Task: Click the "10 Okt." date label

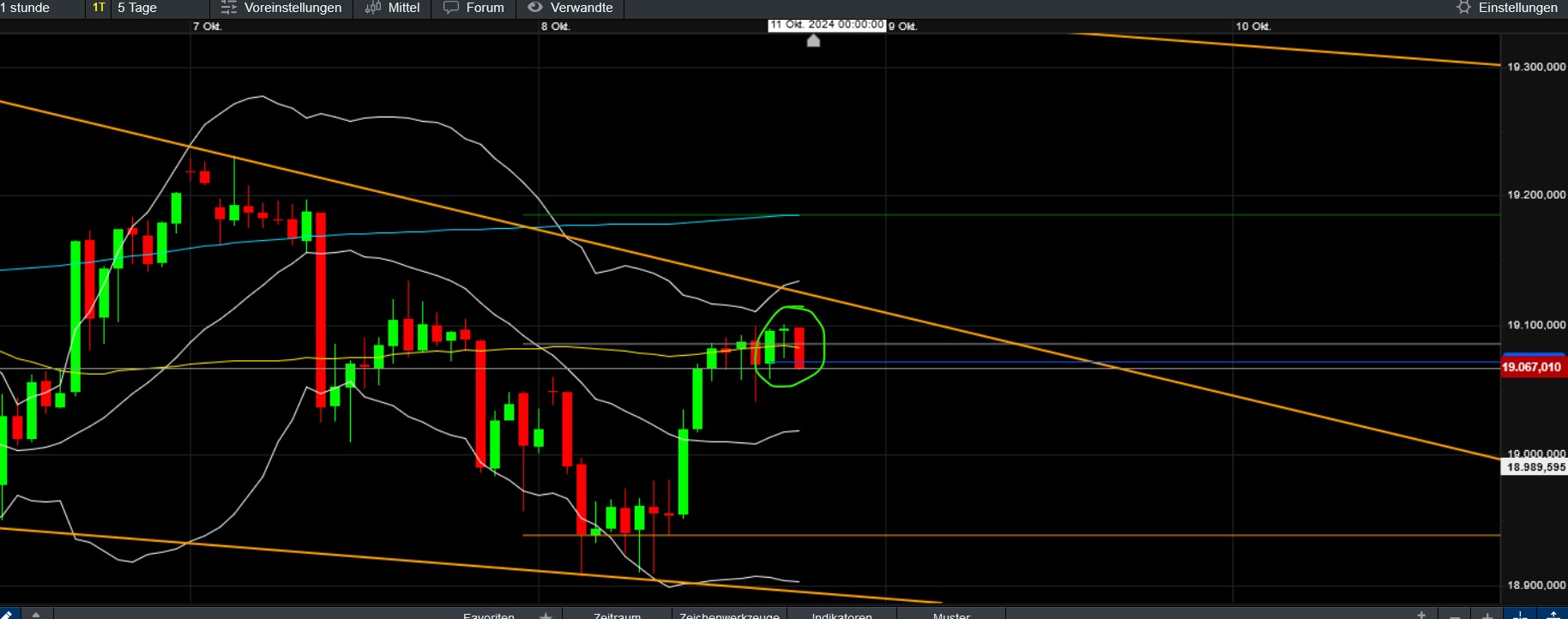Action: click(x=1253, y=27)
